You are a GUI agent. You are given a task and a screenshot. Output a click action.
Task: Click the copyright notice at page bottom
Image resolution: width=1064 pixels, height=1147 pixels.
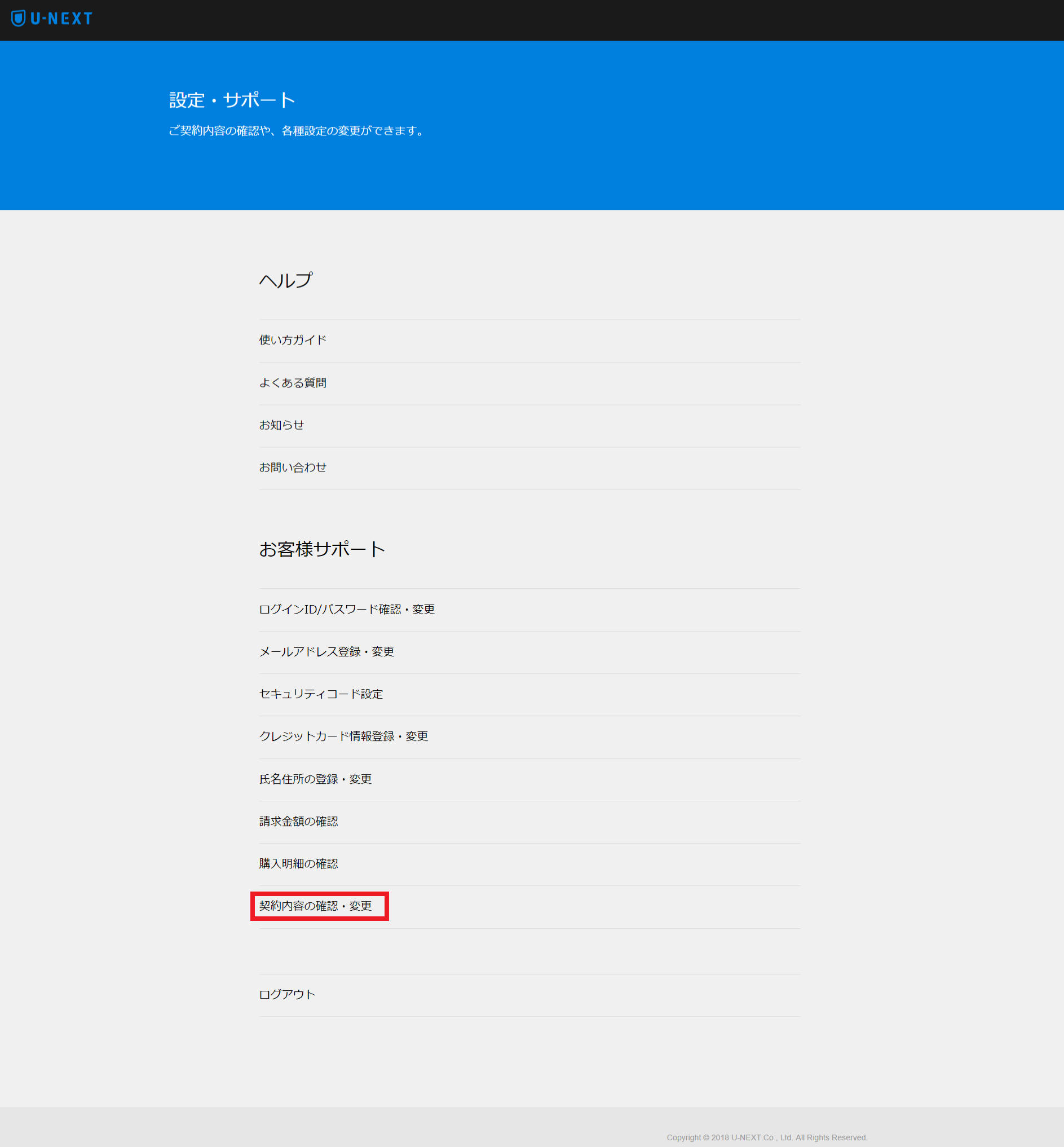767,1137
